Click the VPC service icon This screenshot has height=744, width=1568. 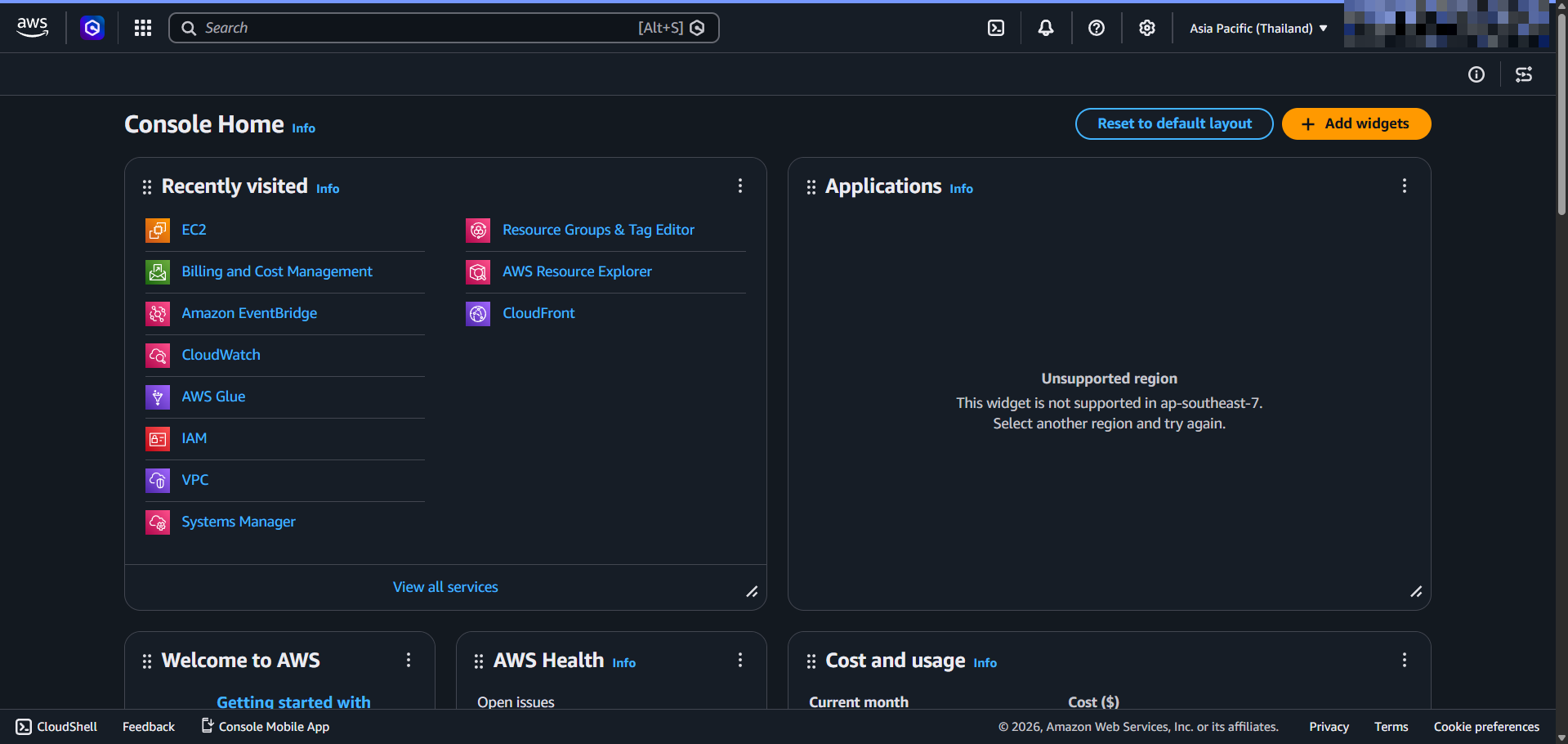point(158,481)
